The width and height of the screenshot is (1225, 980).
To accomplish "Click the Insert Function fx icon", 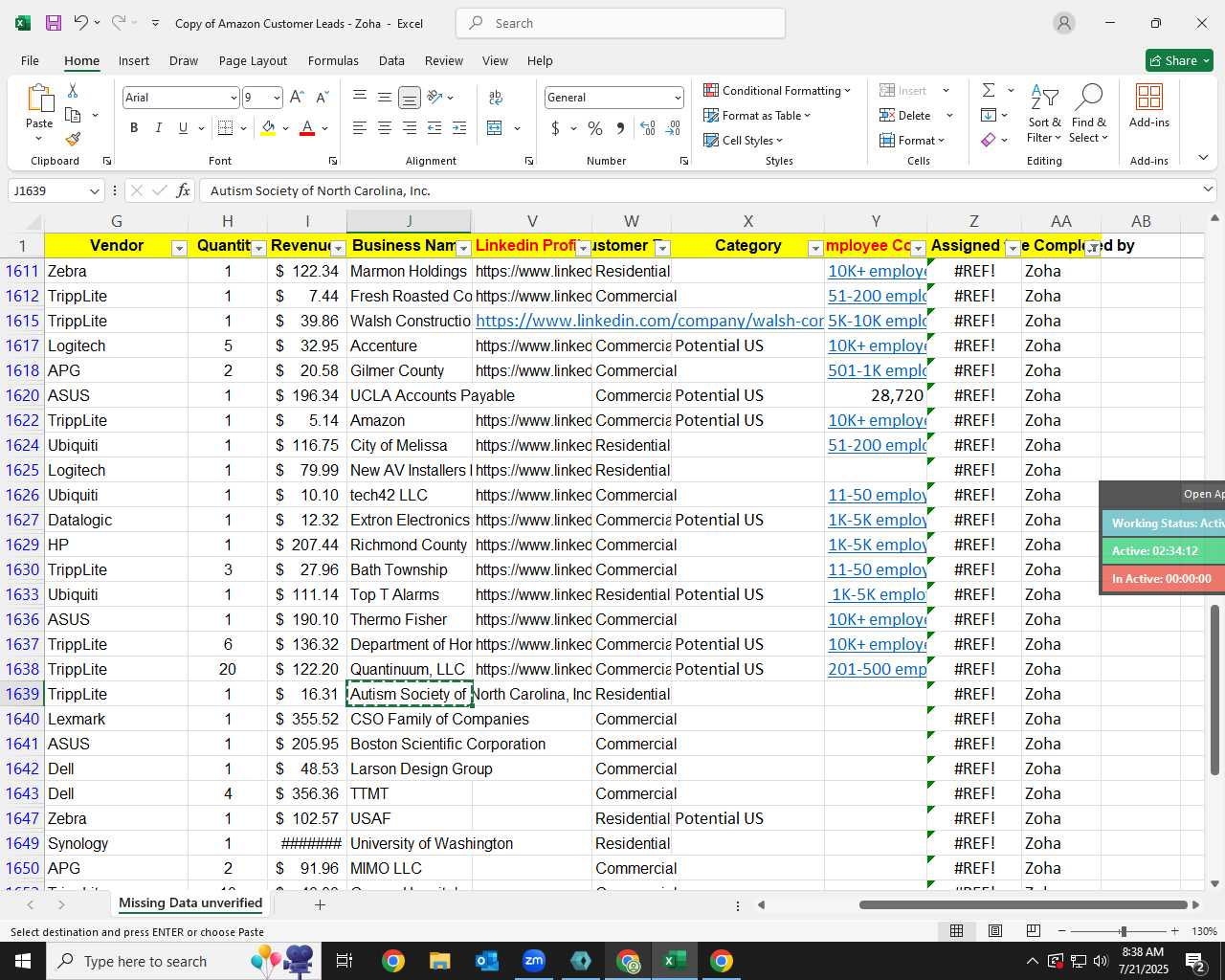I will click(183, 190).
